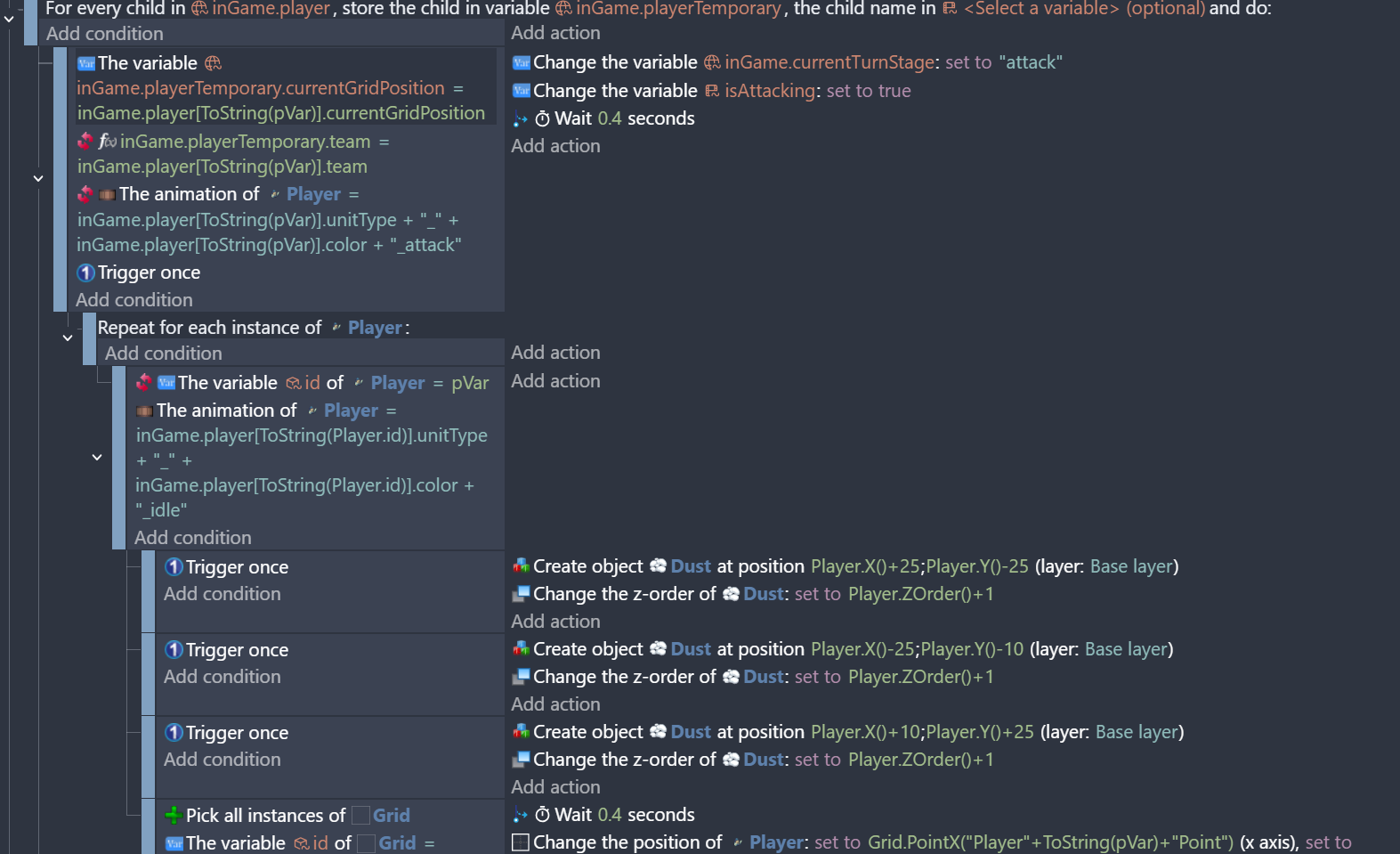
Task: Collapse the currentGridPosition conditions event
Action: coord(38,178)
